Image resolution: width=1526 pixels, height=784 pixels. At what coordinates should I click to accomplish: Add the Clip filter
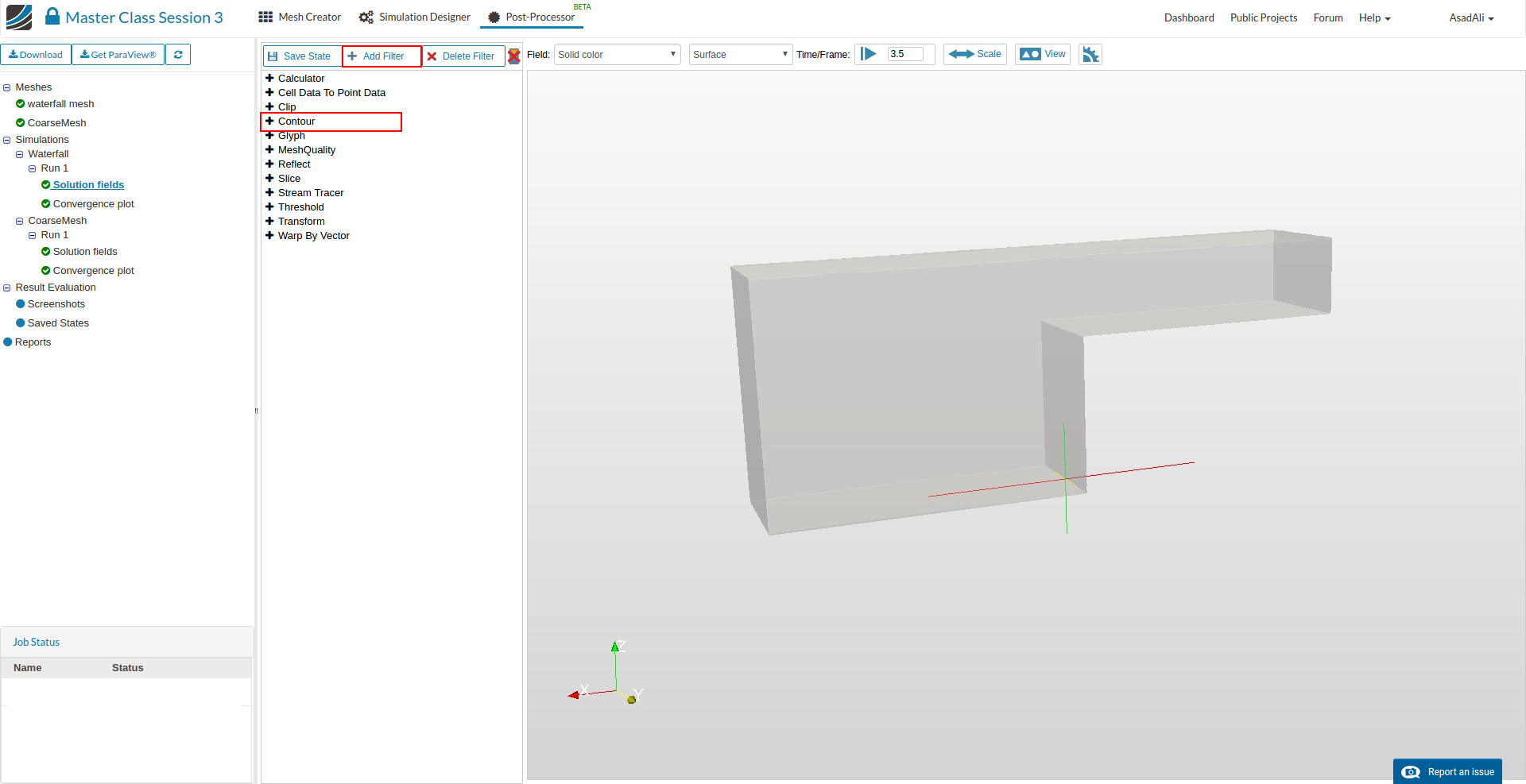(x=287, y=107)
